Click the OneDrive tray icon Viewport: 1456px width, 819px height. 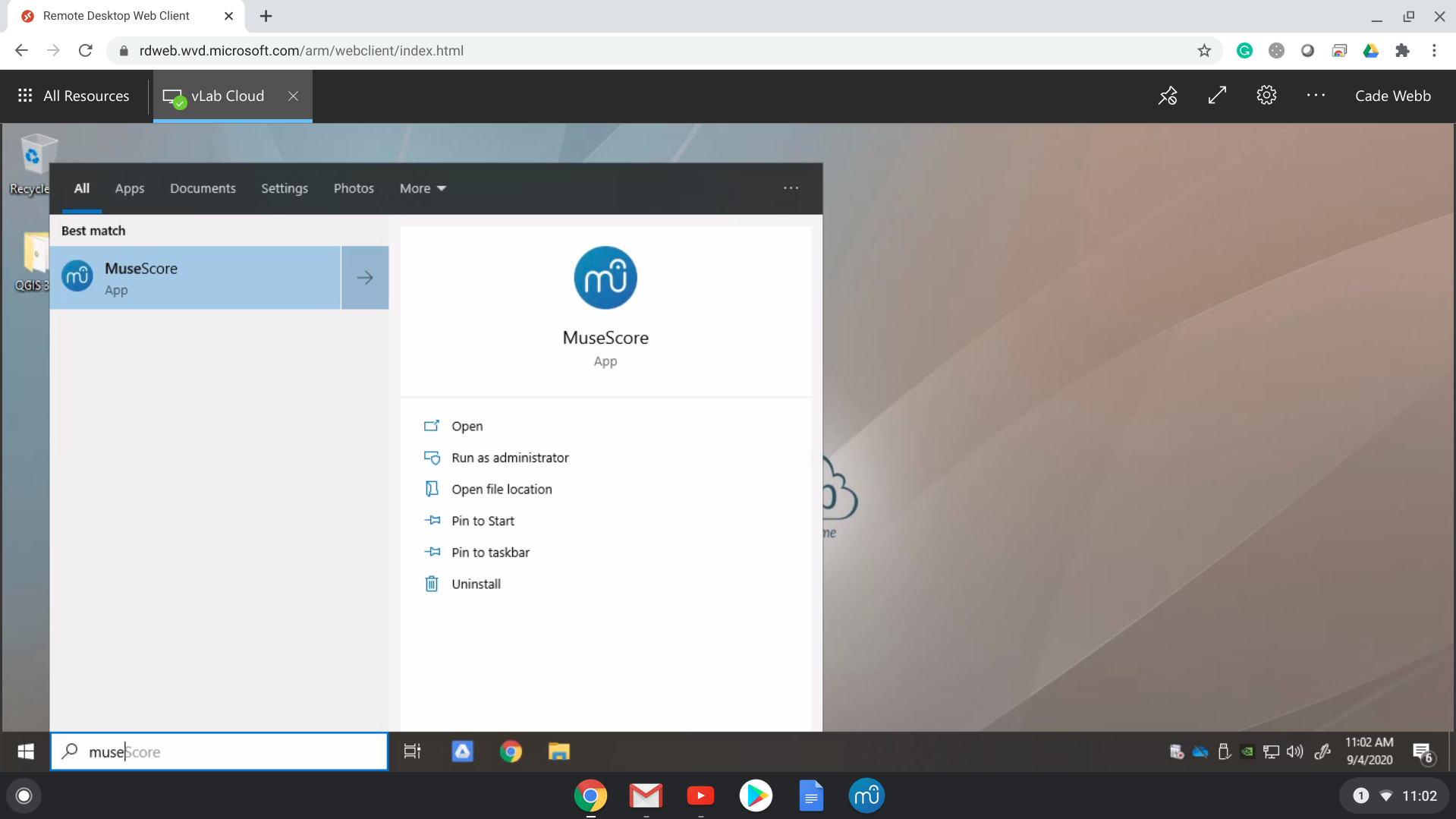(1200, 751)
